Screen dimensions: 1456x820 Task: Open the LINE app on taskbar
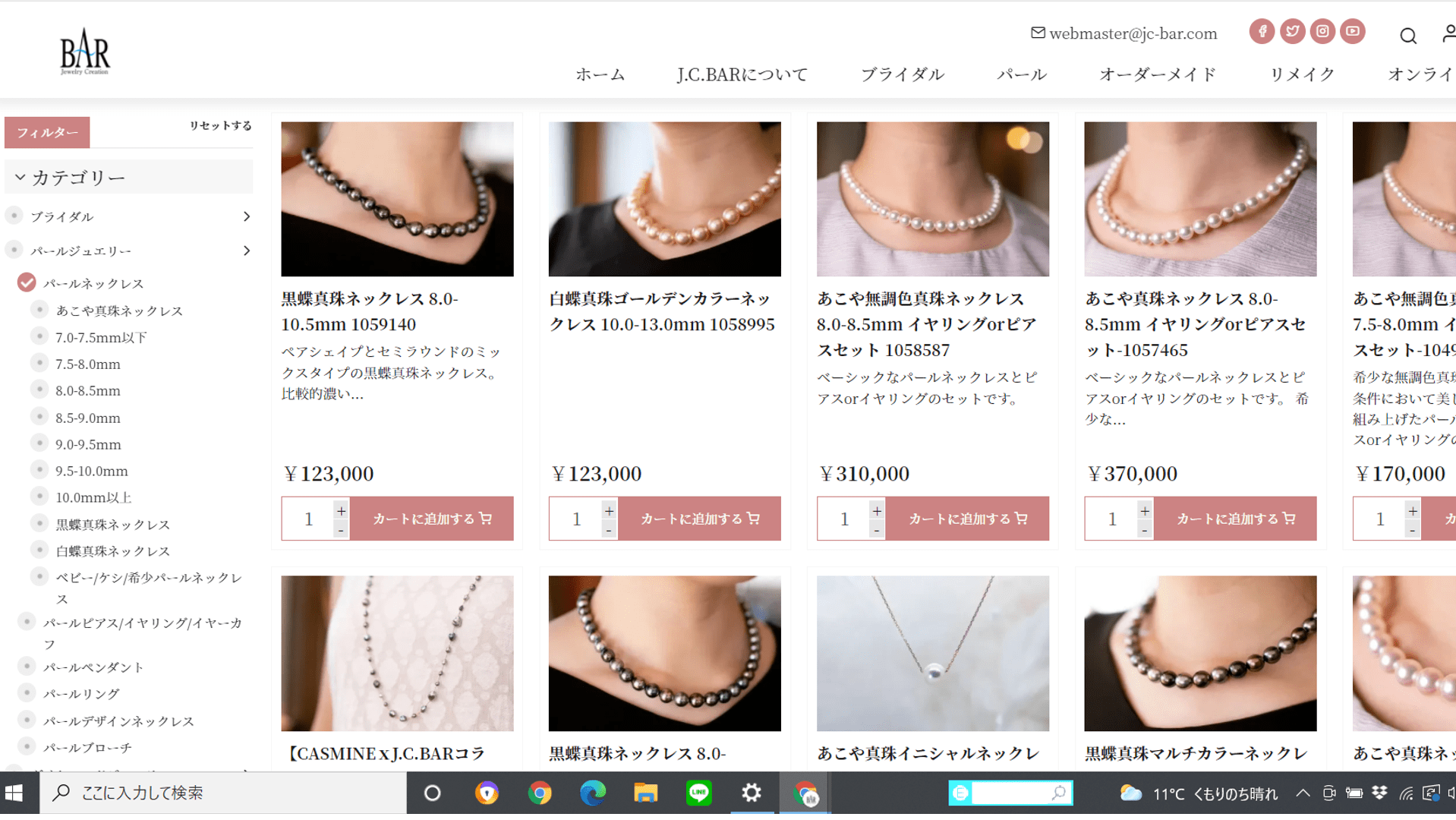[699, 793]
